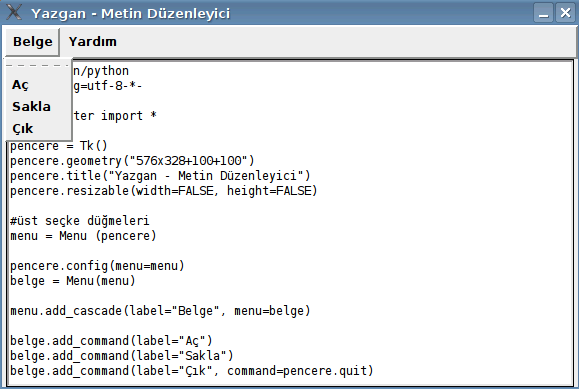Viewport: 579px width, 389px height.
Task: Click the title bar text Yazgan - Metin Düzenleyici
Action: pos(130,14)
